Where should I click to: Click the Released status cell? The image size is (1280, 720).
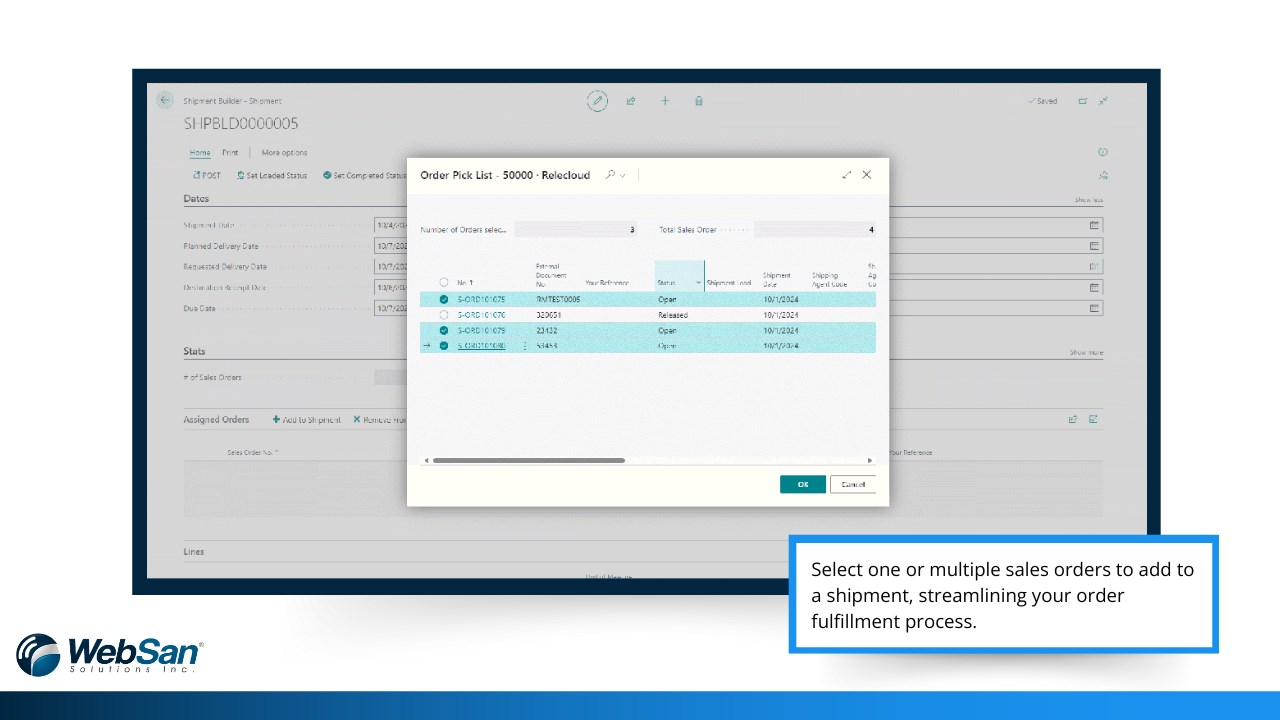coord(673,314)
